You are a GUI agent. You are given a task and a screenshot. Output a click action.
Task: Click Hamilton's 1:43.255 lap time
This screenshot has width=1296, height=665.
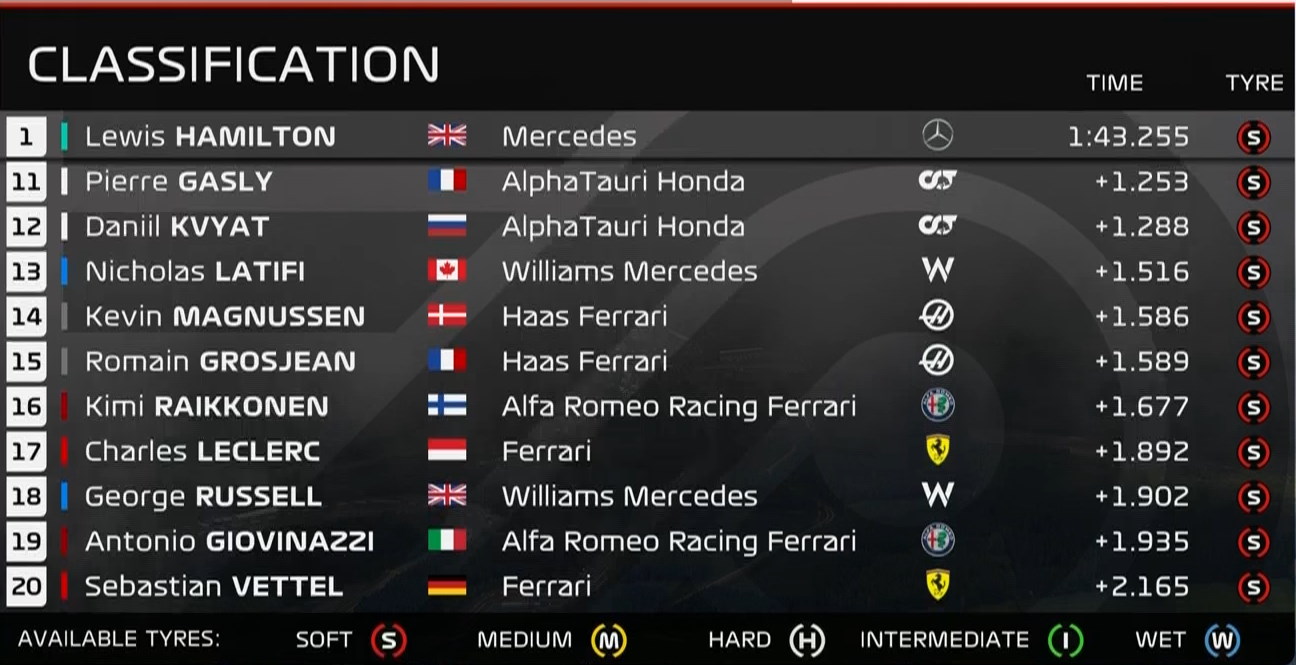pos(1128,137)
